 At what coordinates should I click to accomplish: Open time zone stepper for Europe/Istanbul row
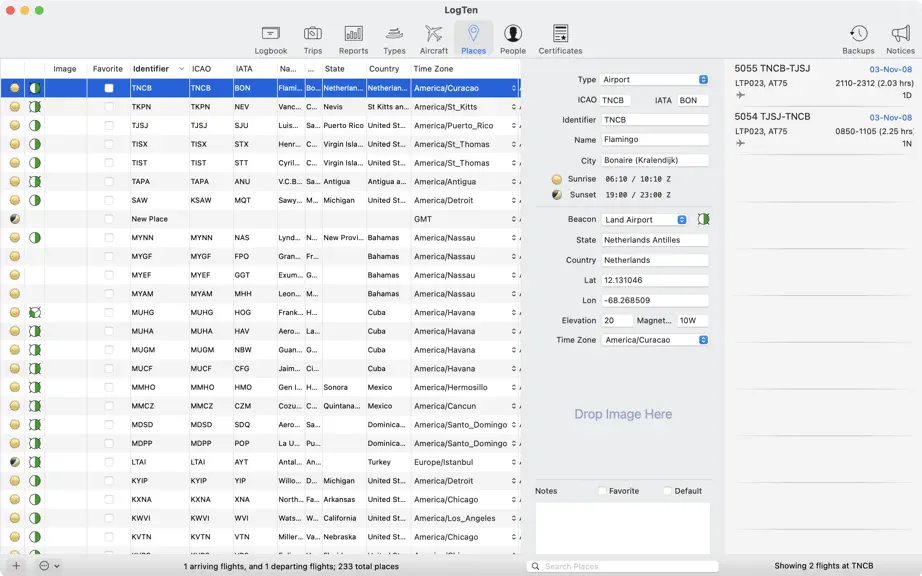[513, 462]
